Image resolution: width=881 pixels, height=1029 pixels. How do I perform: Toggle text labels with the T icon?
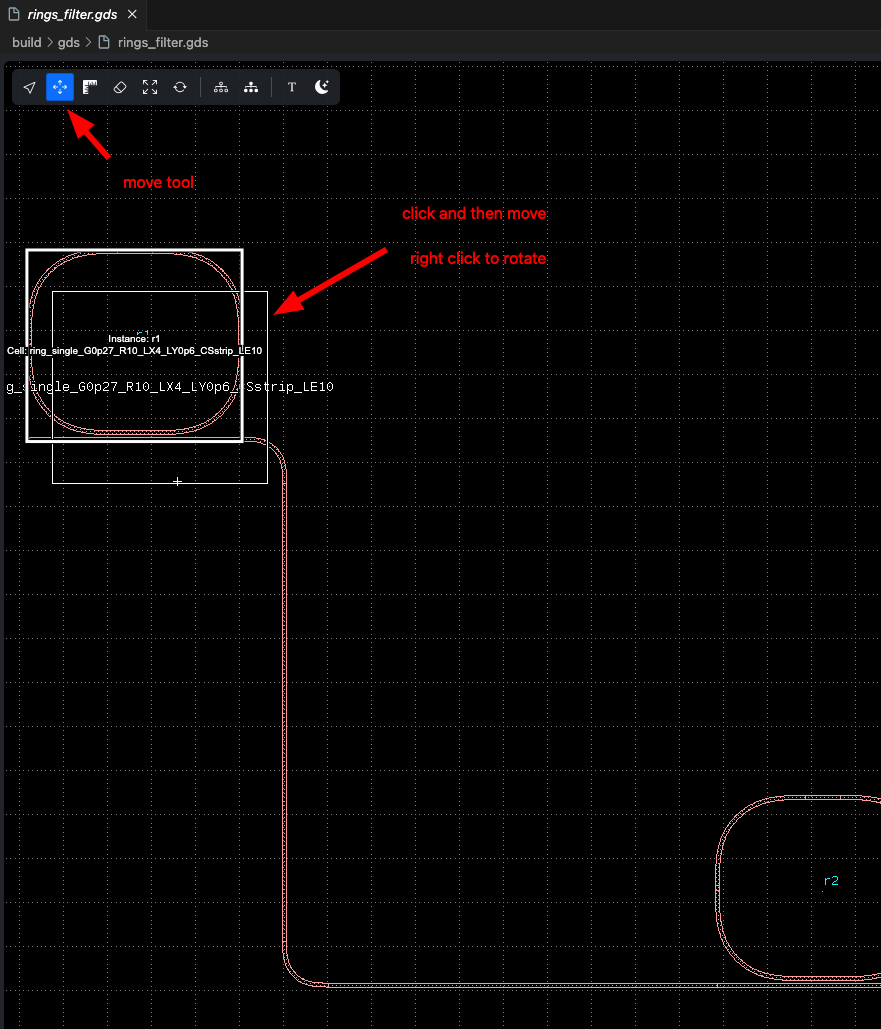(292, 87)
